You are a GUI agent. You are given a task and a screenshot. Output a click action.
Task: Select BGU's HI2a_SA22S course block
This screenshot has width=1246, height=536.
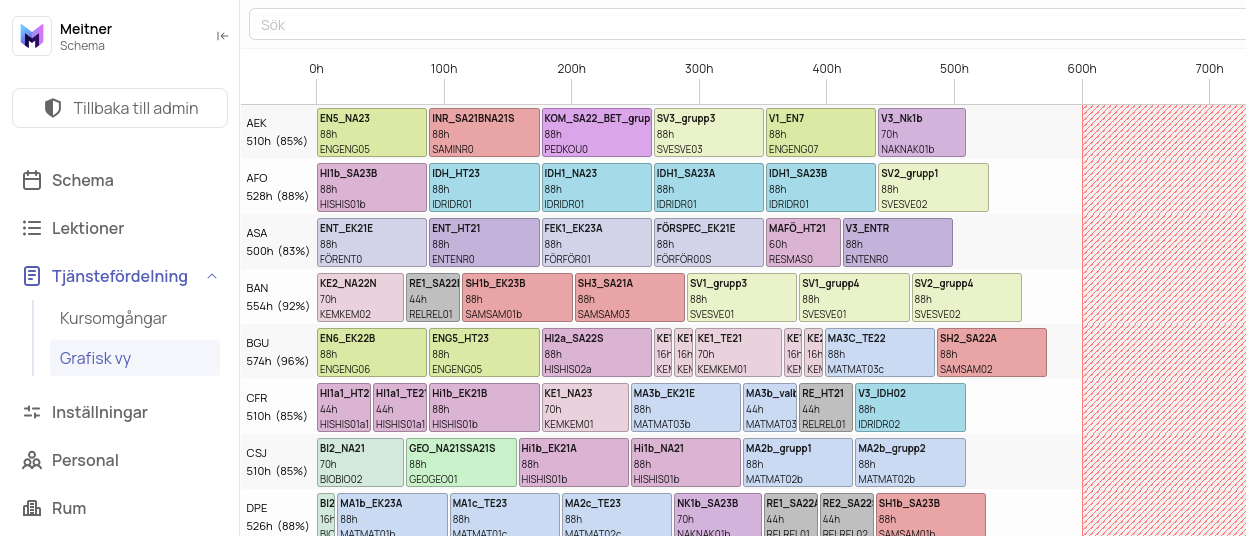point(597,353)
